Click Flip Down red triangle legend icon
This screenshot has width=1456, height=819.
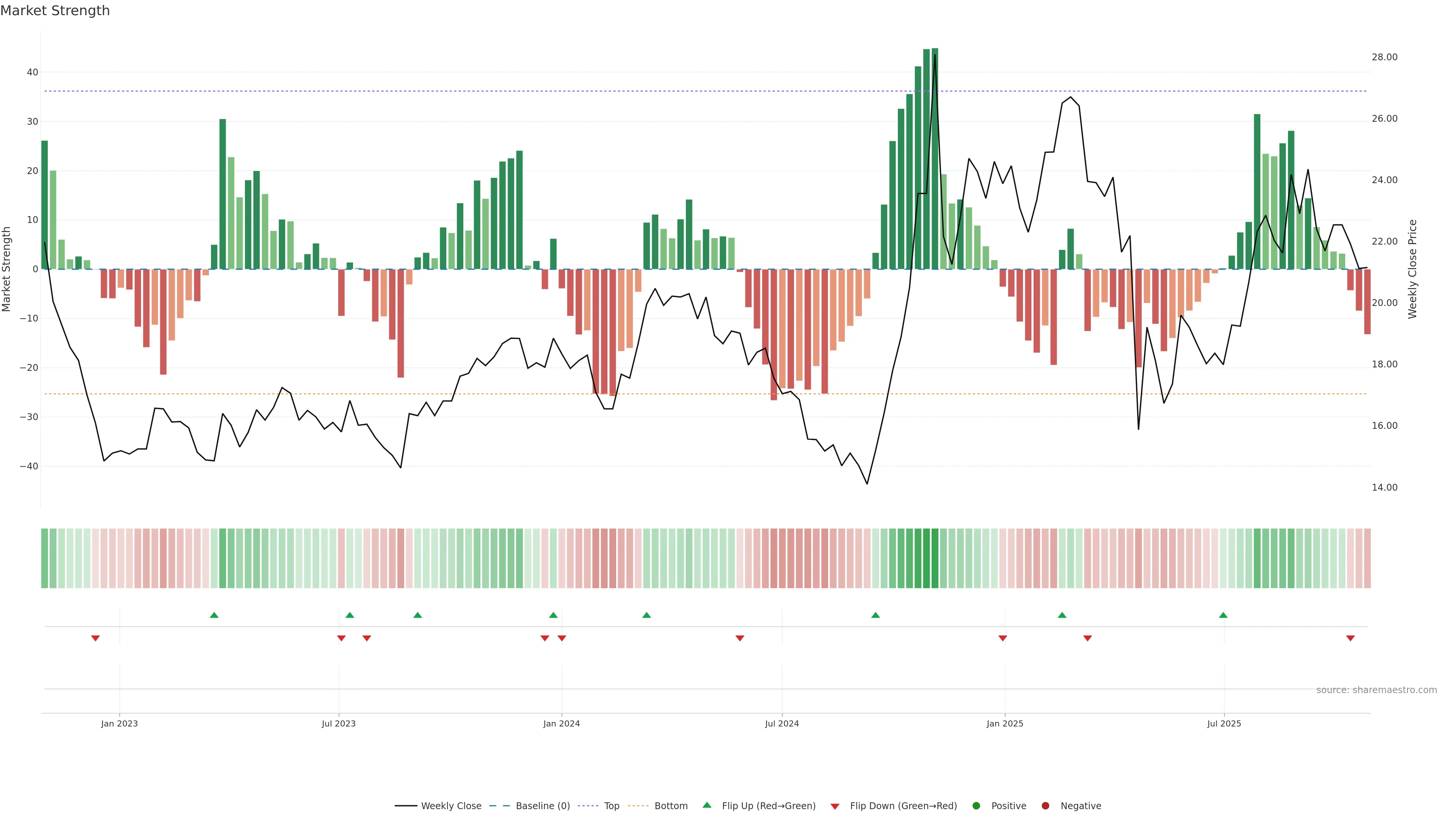835,806
